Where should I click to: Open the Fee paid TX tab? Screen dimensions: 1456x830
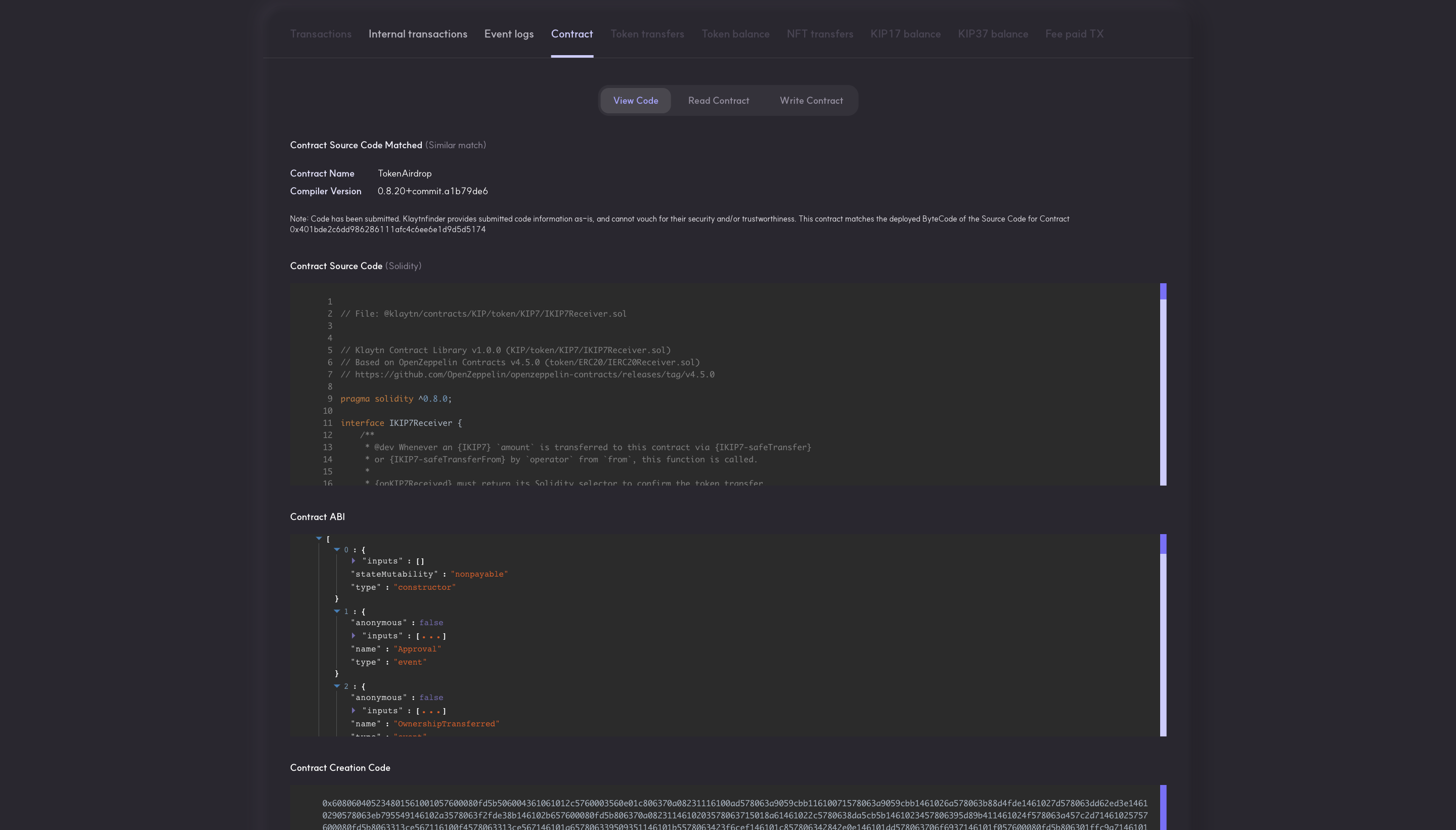[x=1074, y=34]
